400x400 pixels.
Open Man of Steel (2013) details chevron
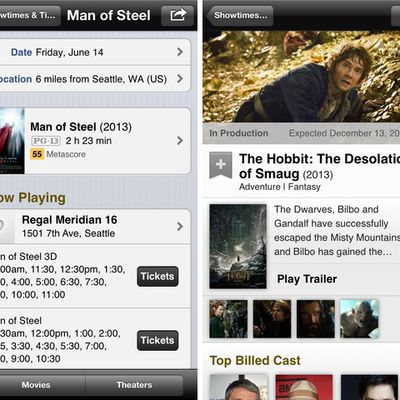click(180, 140)
